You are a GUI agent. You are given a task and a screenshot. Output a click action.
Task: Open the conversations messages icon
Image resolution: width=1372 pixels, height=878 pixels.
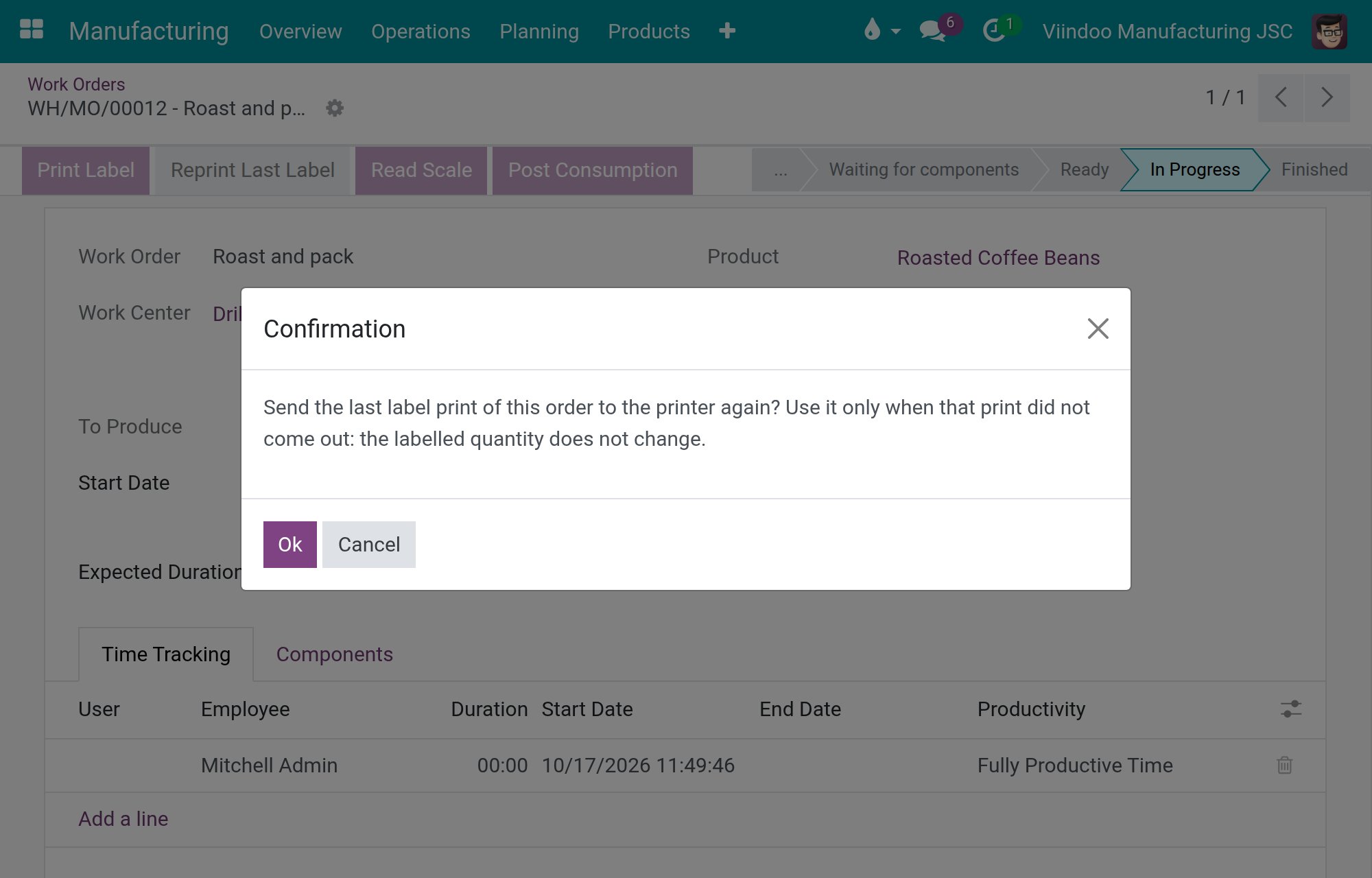[x=932, y=31]
